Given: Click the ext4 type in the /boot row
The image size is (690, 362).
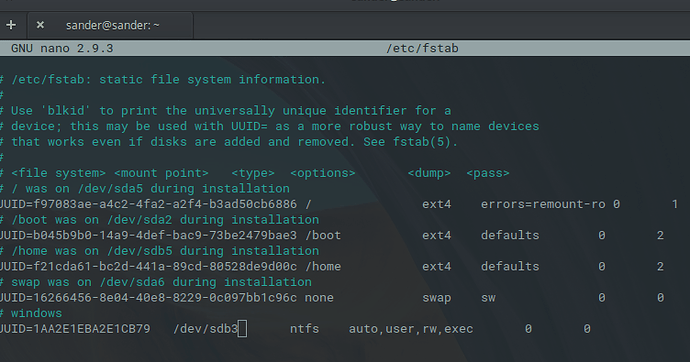Looking at the screenshot, I should click(x=437, y=235).
